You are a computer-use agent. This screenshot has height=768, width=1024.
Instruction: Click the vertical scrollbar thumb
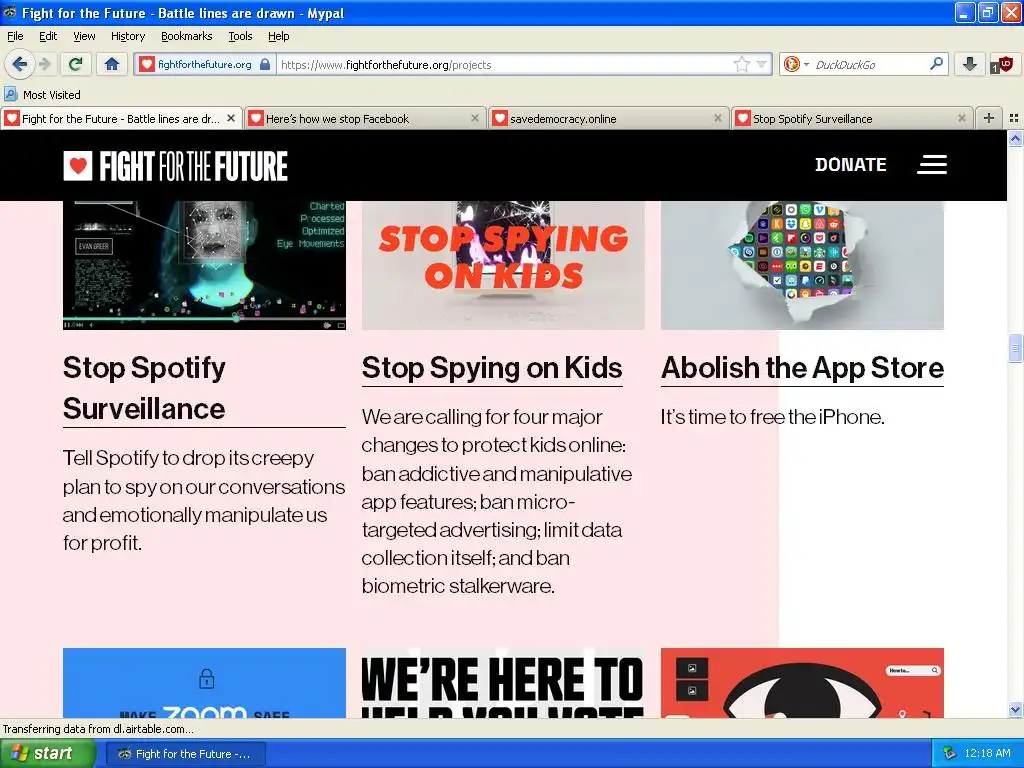point(1015,347)
